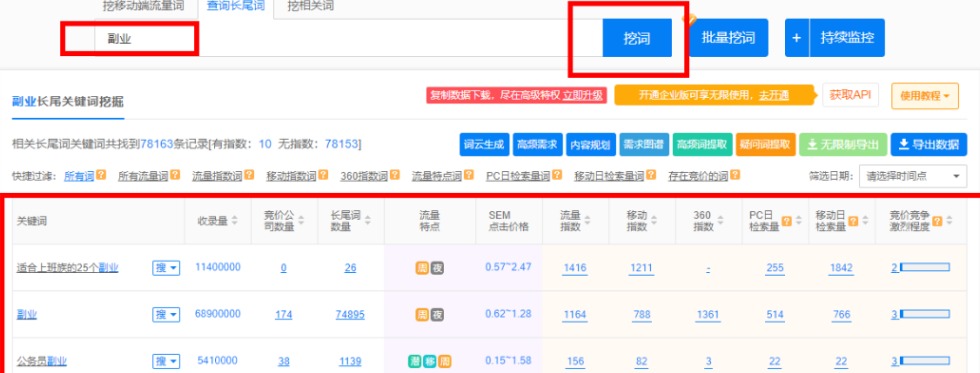The width and height of the screenshot is (980, 373).
Task: Sort the table by 竞价公司数量 column
Action: [x=301, y=221]
